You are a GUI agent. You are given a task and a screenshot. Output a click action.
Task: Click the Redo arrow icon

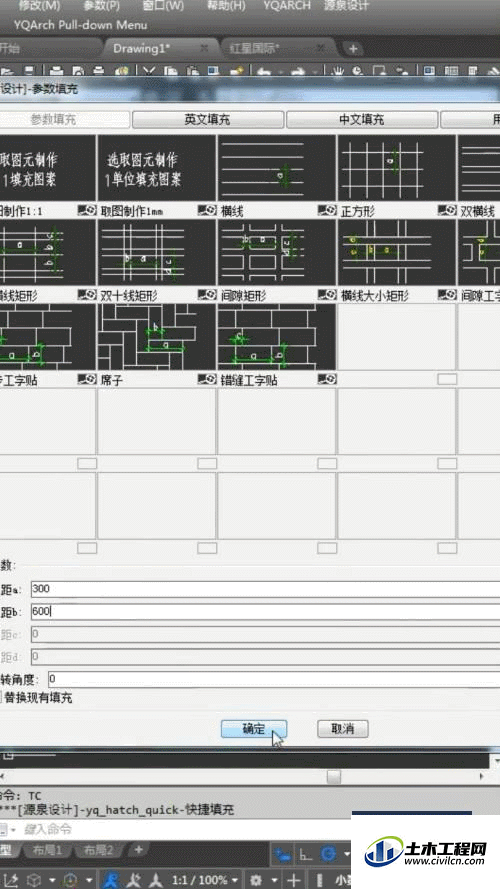click(x=298, y=71)
